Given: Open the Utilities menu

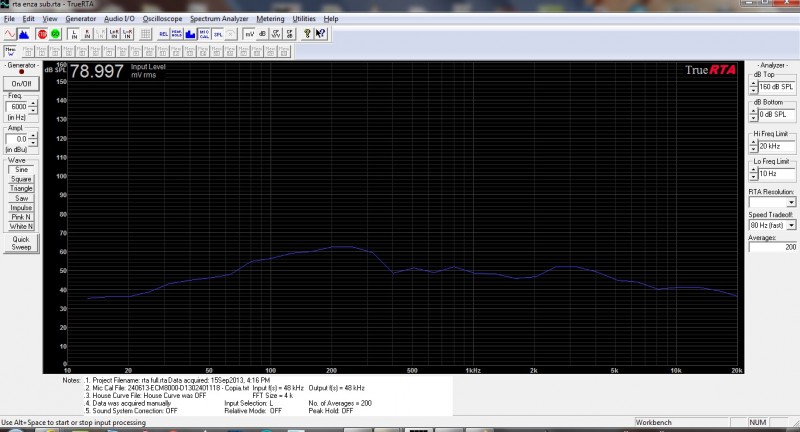Looking at the screenshot, I should click(304, 19).
